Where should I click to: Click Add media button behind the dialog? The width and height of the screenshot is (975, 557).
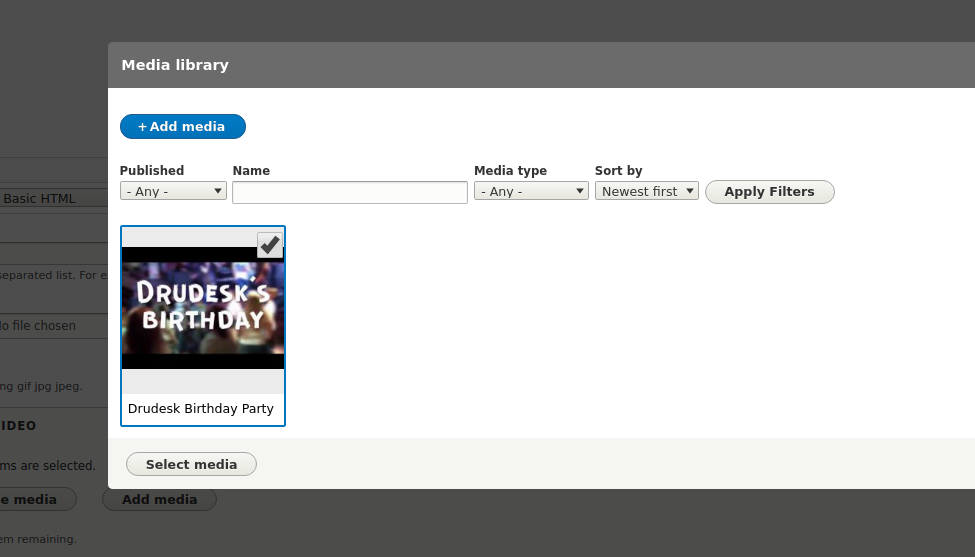click(159, 499)
